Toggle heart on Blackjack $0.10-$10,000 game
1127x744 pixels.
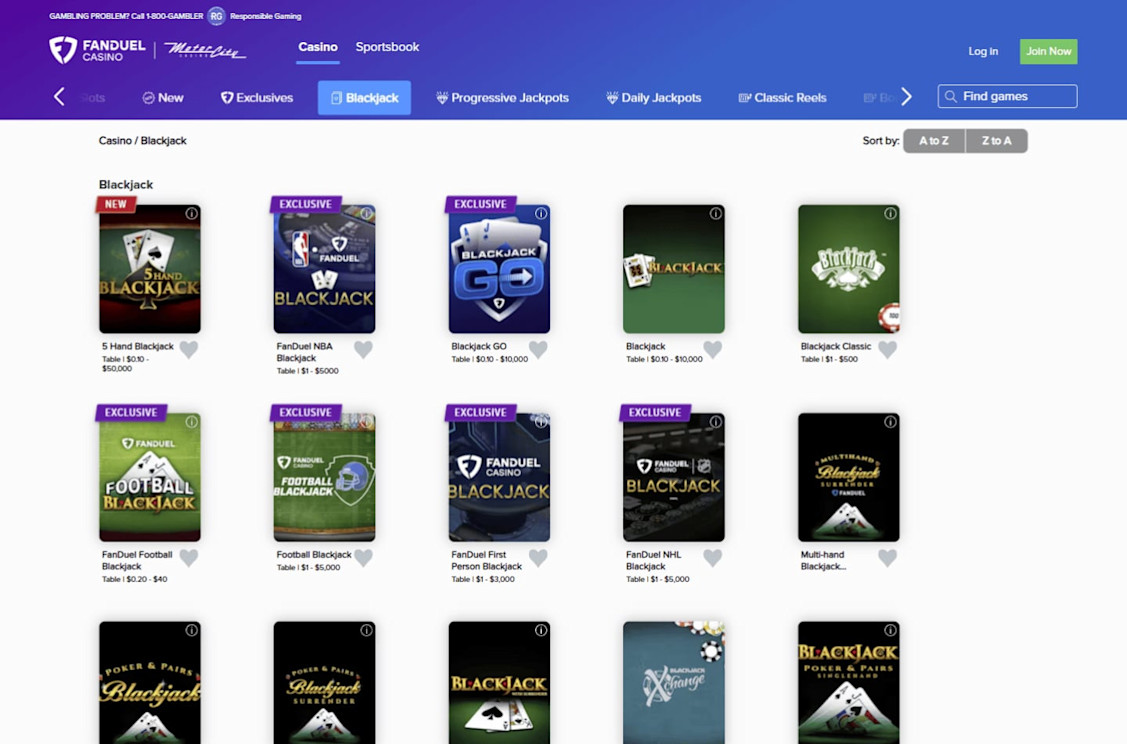click(712, 349)
